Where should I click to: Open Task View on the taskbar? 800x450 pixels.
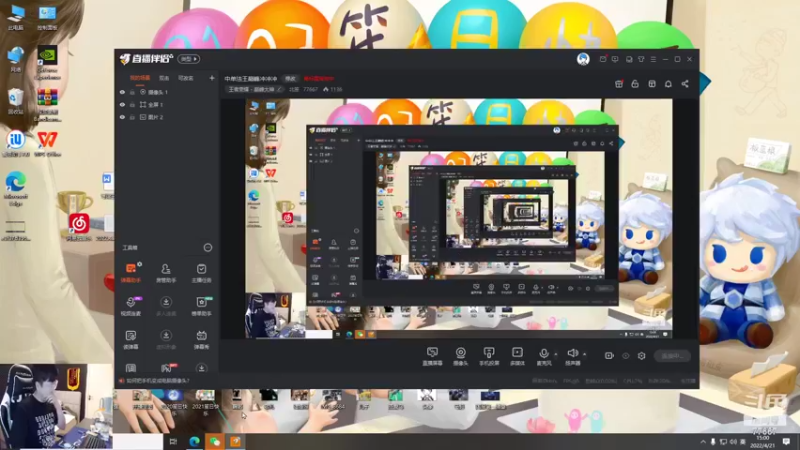coord(173,441)
